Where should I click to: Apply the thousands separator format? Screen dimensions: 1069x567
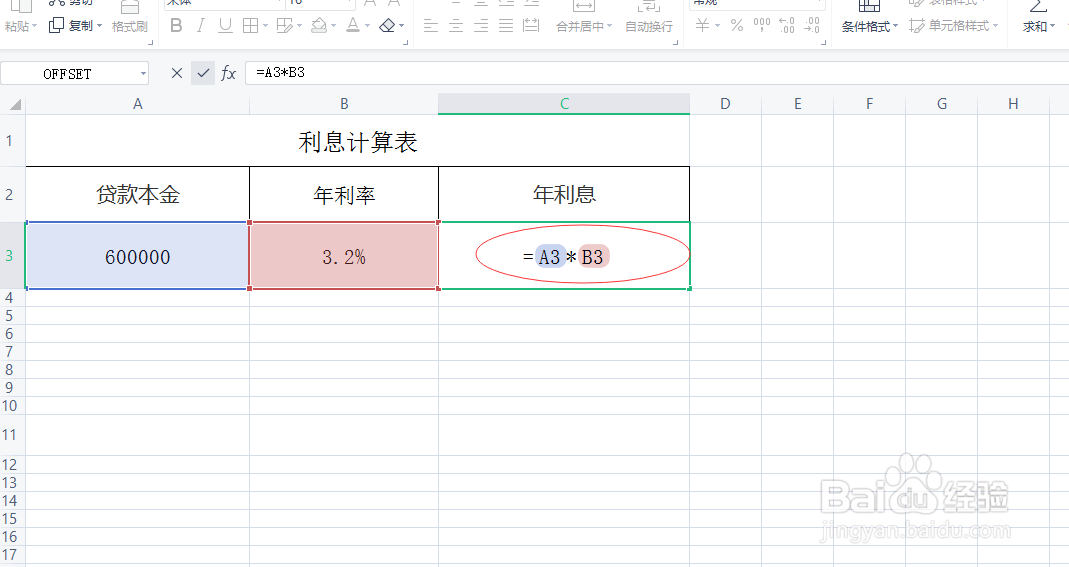pos(762,26)
